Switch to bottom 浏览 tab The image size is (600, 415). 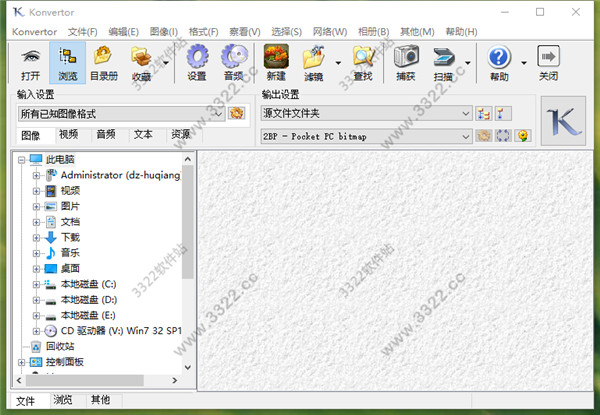63,400
